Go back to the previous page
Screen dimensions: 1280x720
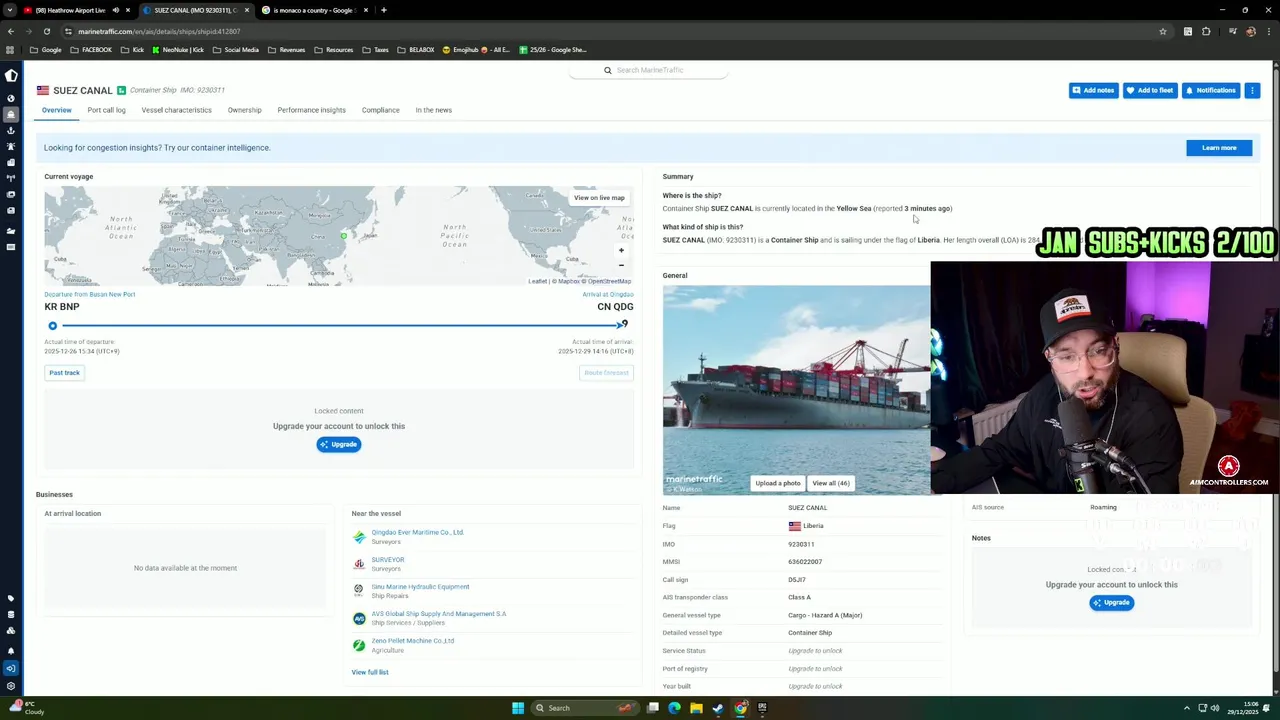point(10,31)
